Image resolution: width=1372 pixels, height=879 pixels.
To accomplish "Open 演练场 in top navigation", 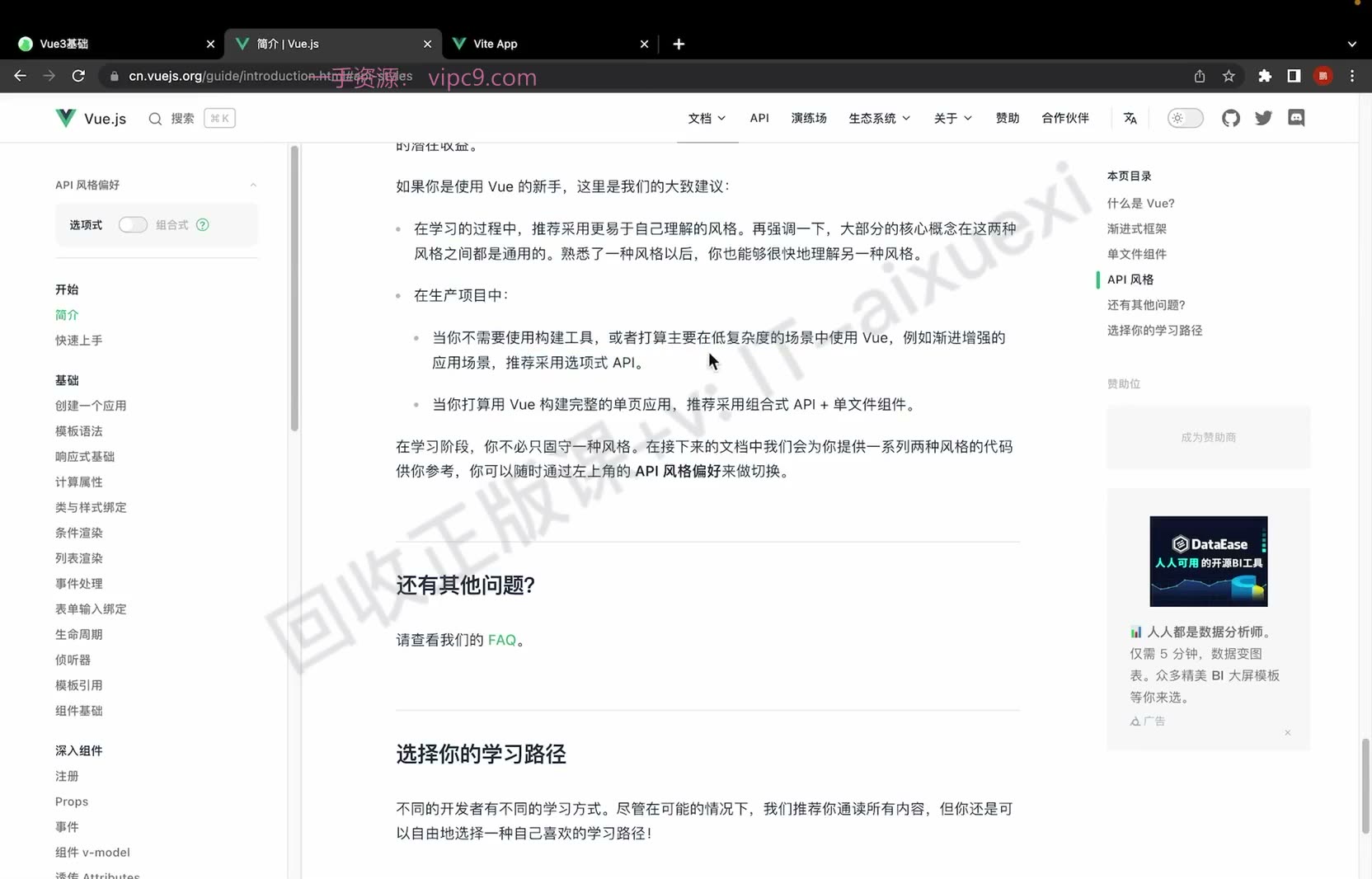I will click(809, 118).
